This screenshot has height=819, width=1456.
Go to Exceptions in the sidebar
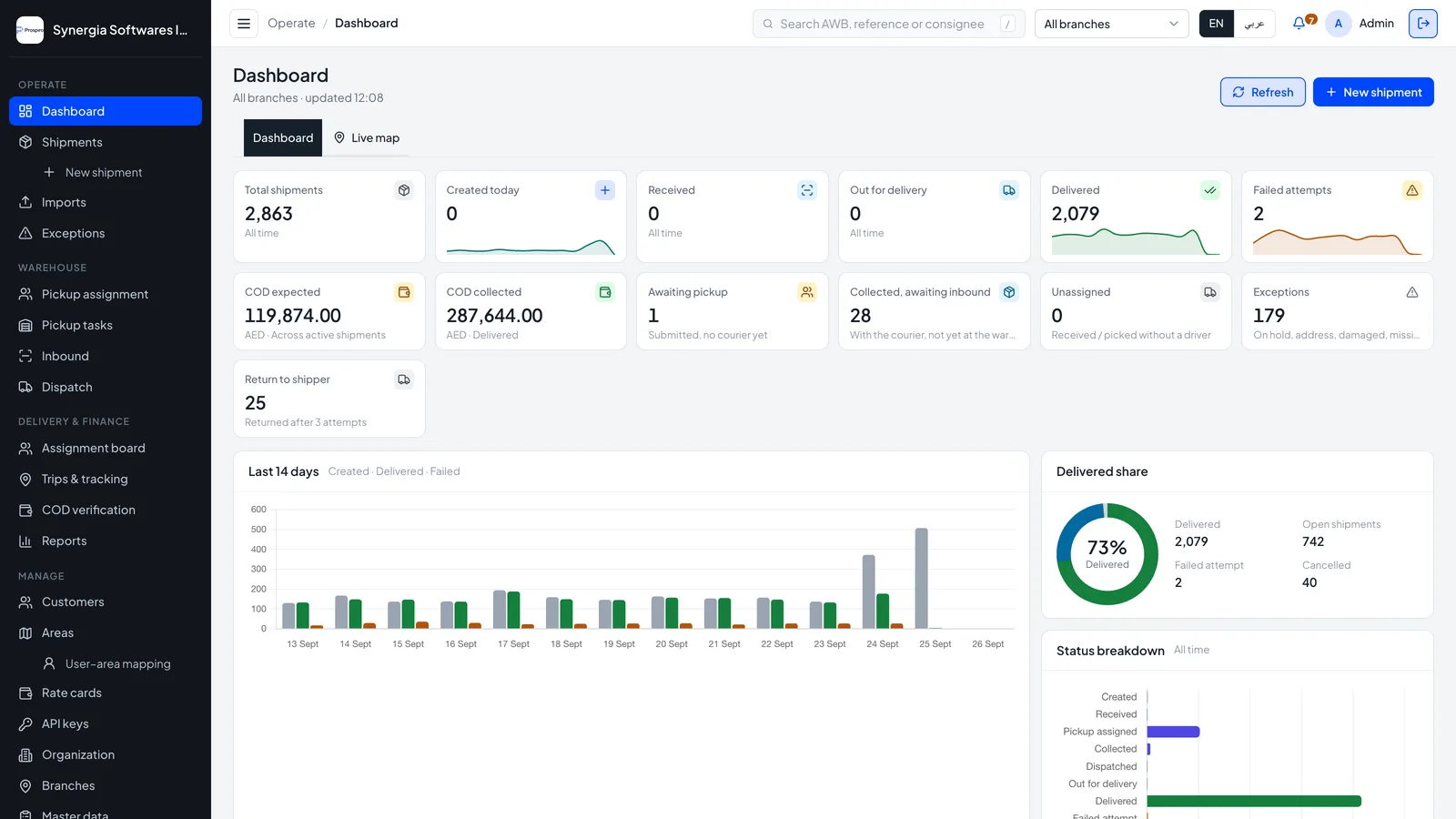(106, 233)
